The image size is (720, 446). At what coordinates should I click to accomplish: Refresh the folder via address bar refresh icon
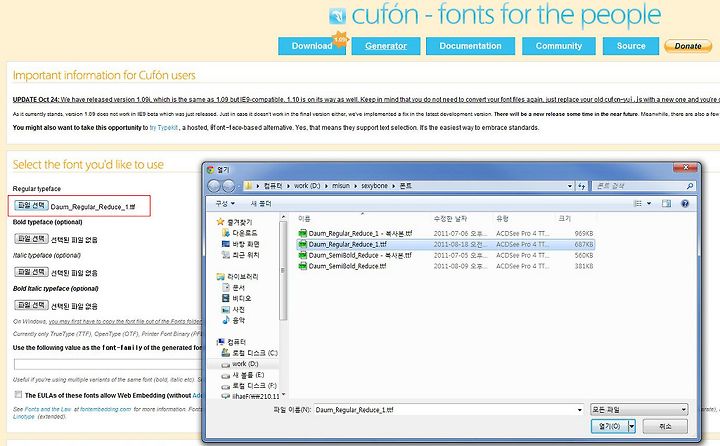pos(582,186)
